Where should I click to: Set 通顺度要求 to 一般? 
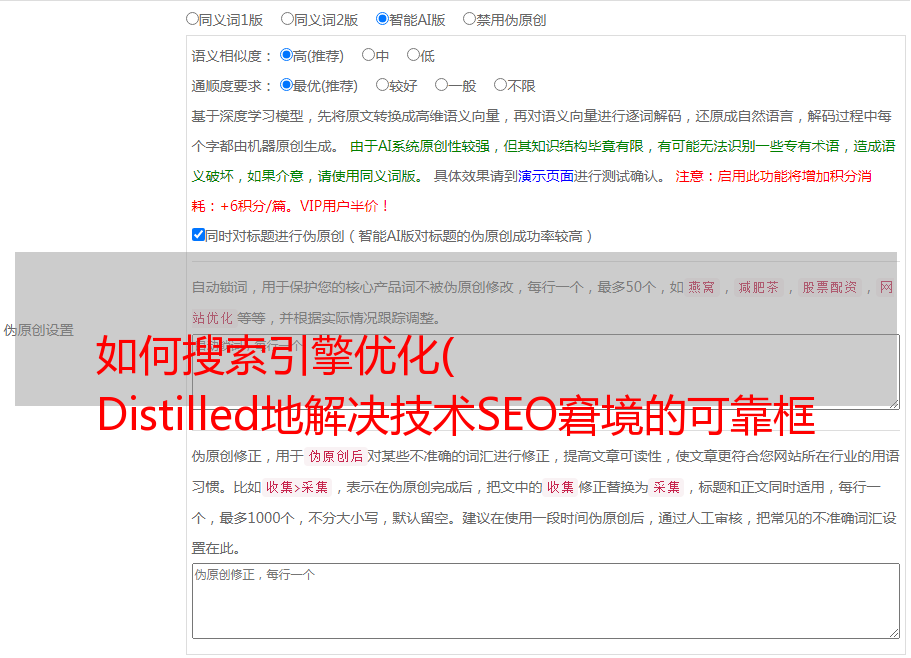[441, 86]
